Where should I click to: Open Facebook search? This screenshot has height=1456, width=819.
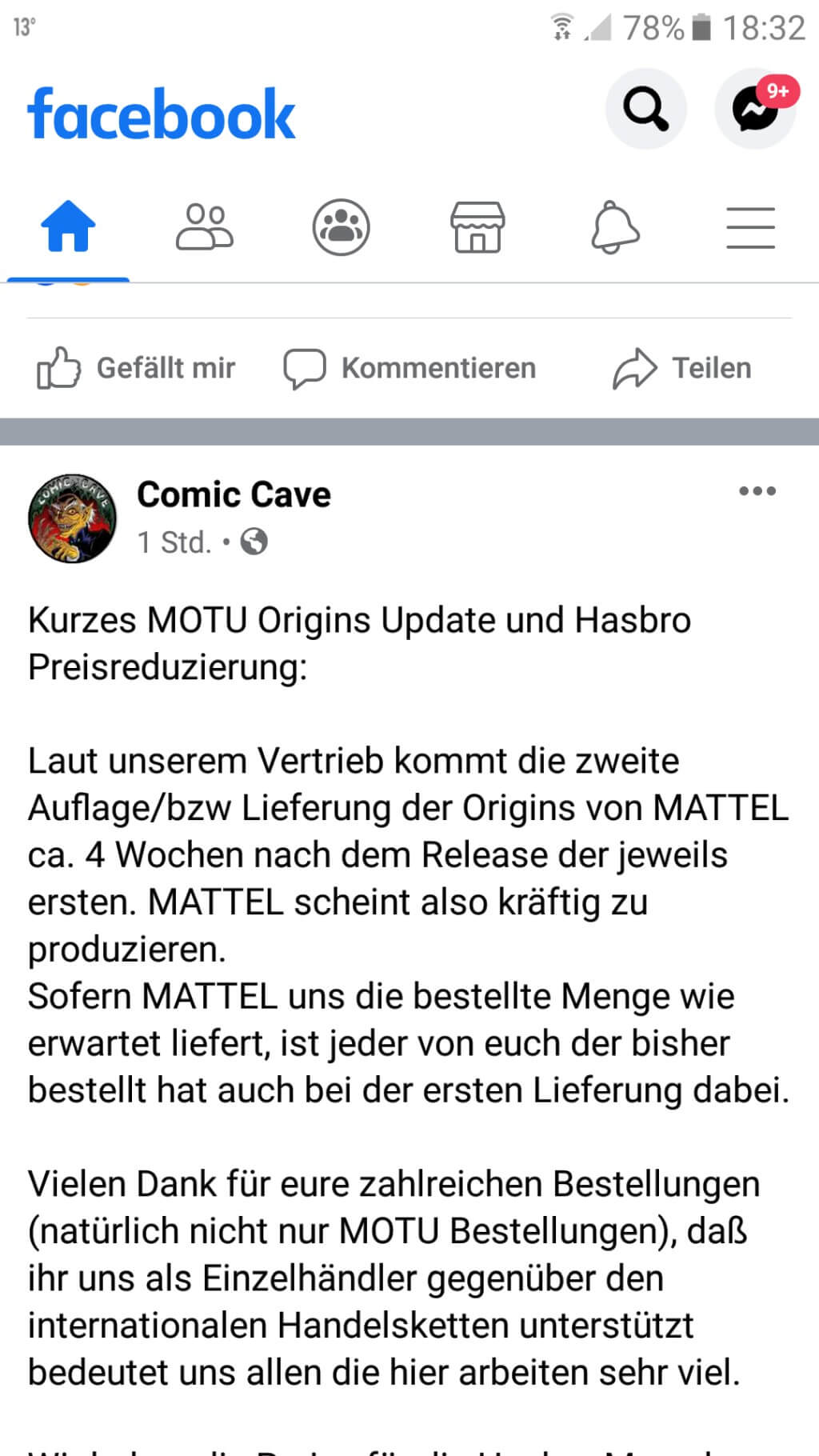[x=646, y=109]
